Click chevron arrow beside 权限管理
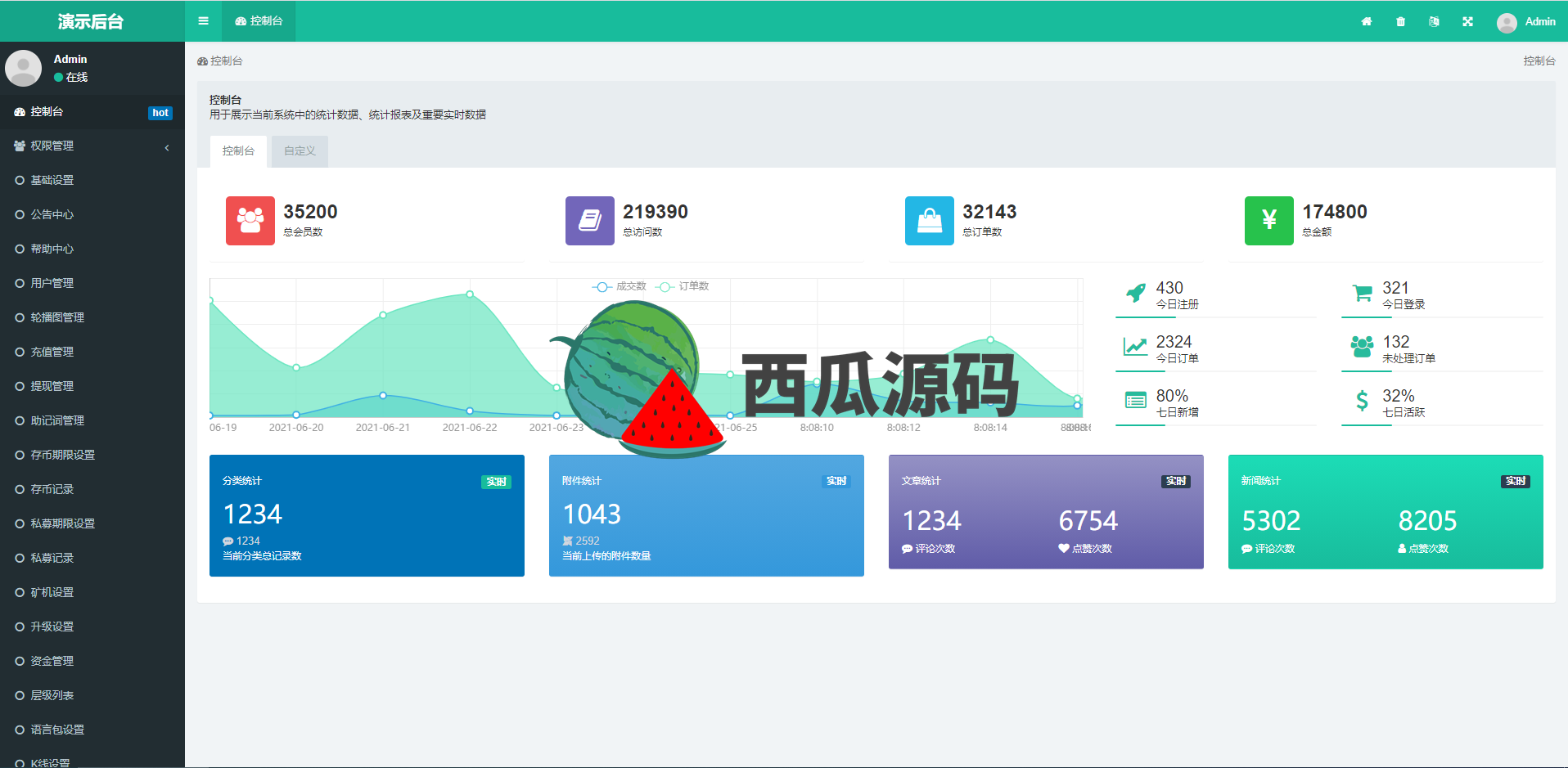 [x=167, y=147]
